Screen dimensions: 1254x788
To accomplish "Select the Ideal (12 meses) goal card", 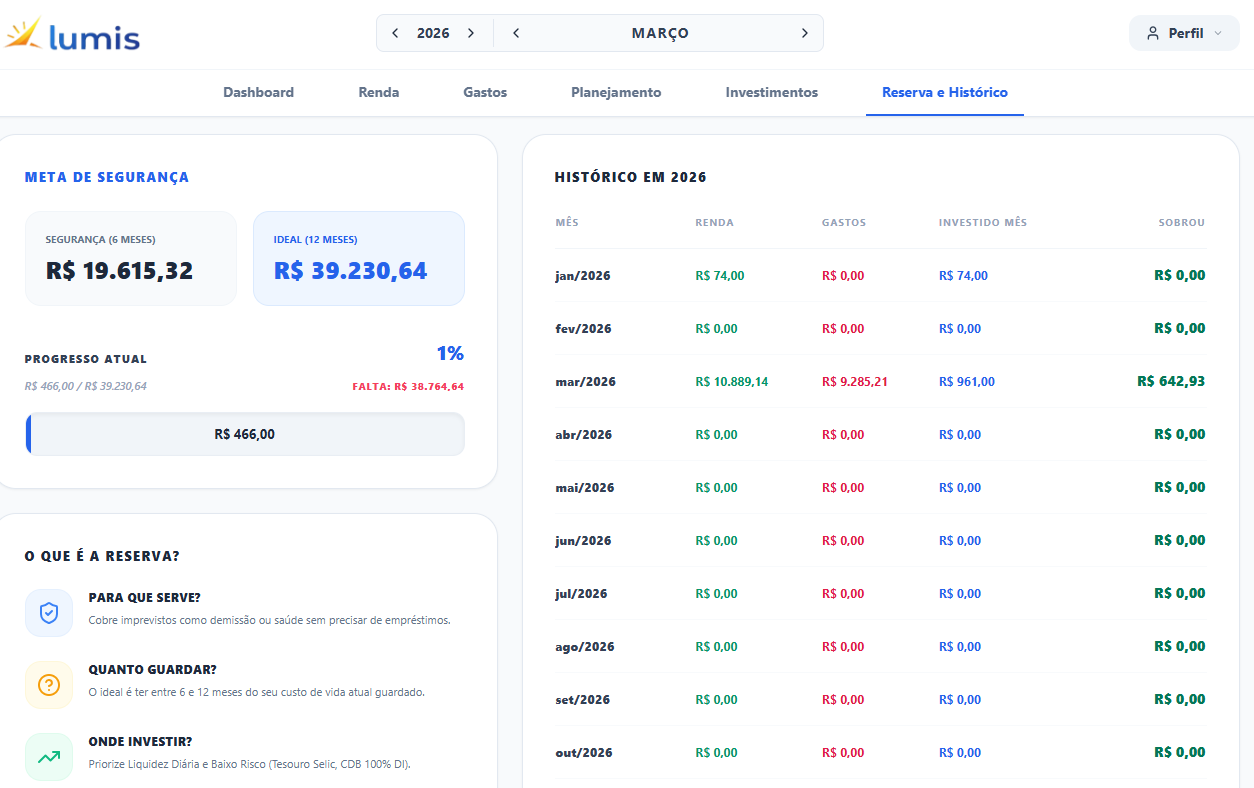I will (358, 258).
